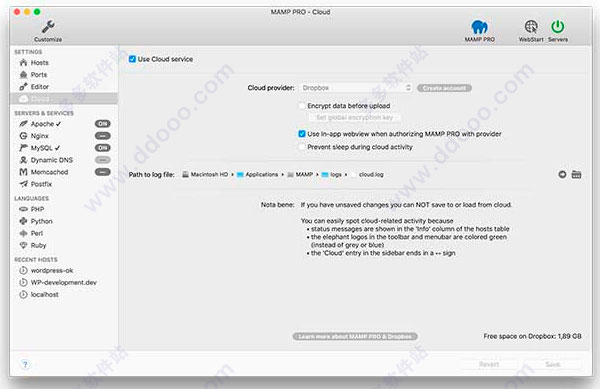Open the MySQL settings

point(39,148)
